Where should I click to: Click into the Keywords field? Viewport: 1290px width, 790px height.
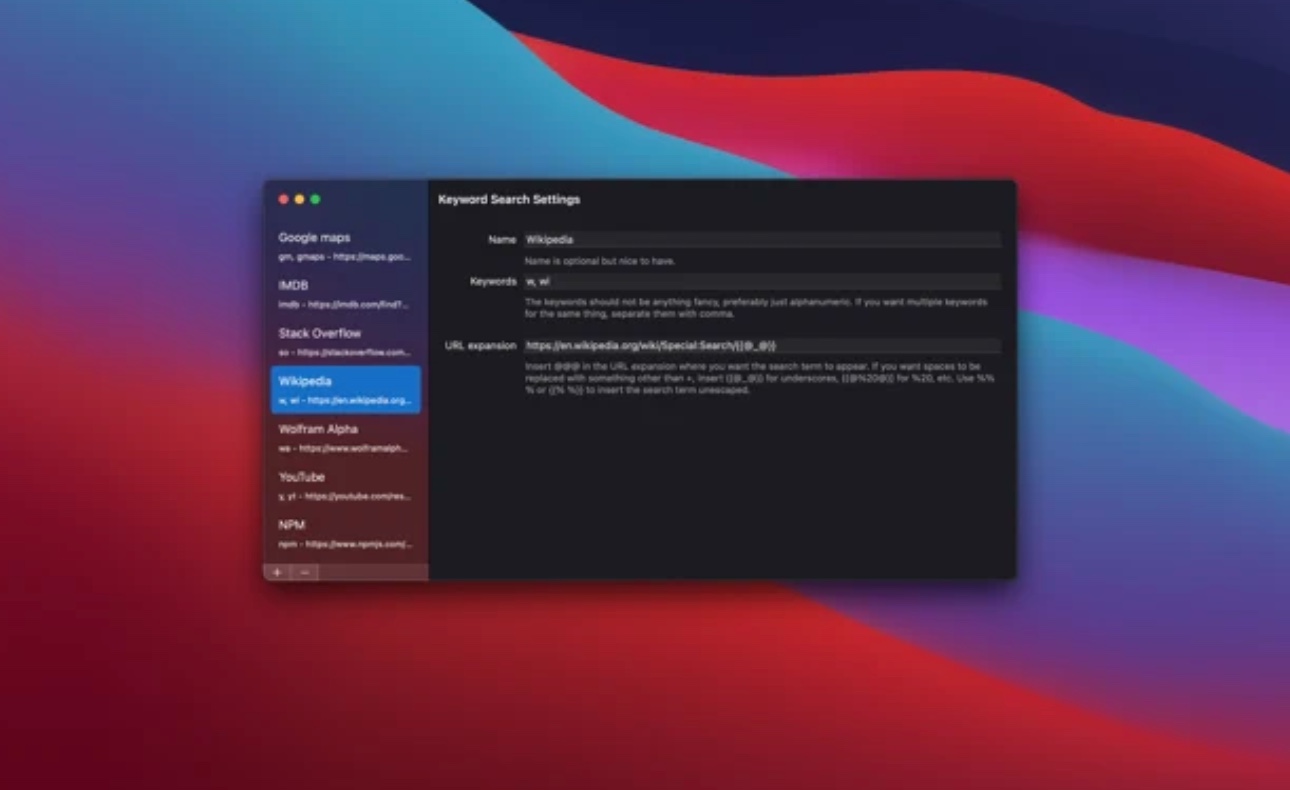point(761,282)
